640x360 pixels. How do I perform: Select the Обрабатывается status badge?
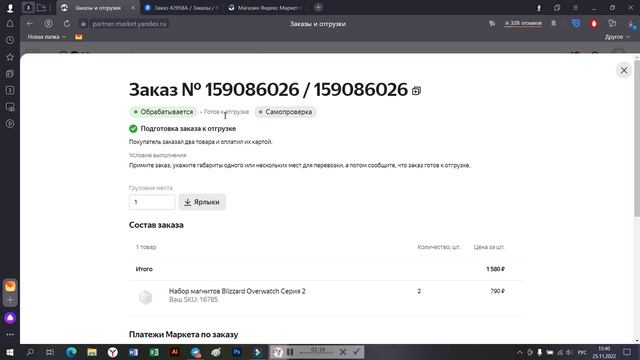click(x=164, y=112)
